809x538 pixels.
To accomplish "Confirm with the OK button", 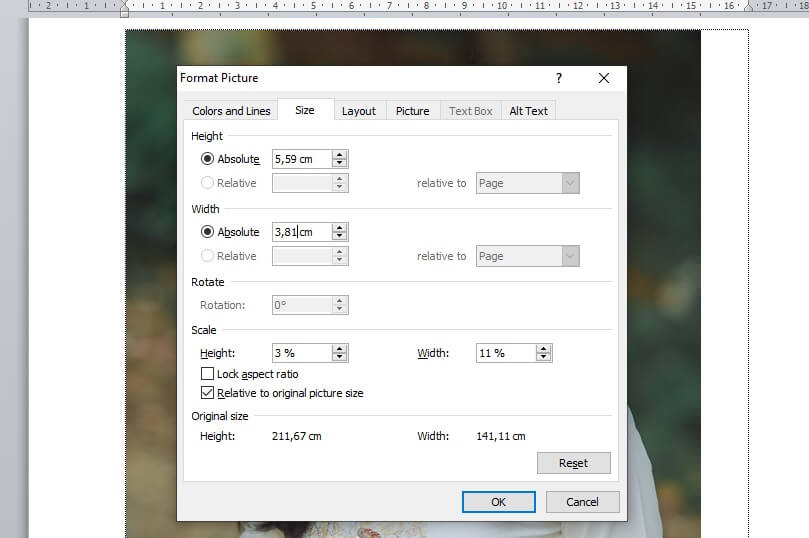I will click(x=498, y=502).
